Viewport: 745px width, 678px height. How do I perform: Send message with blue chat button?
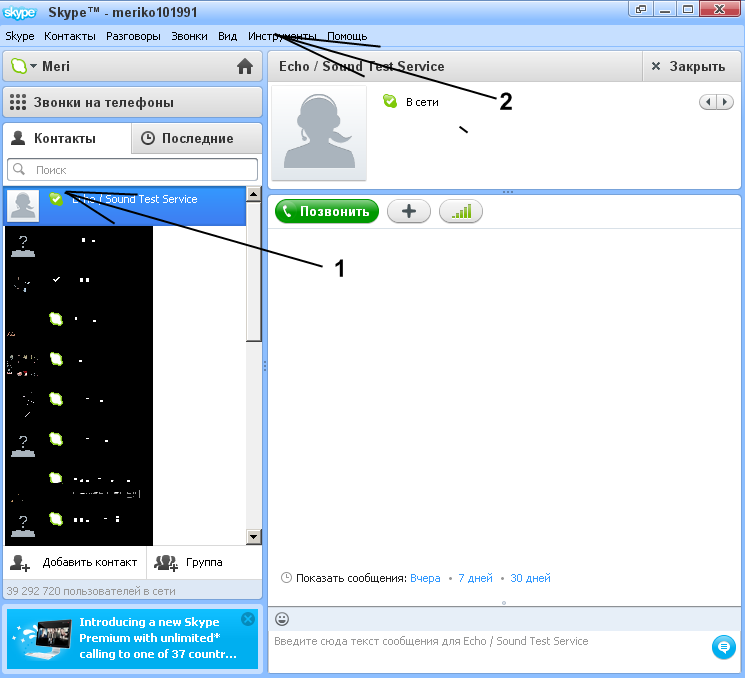tap(724, 647)
